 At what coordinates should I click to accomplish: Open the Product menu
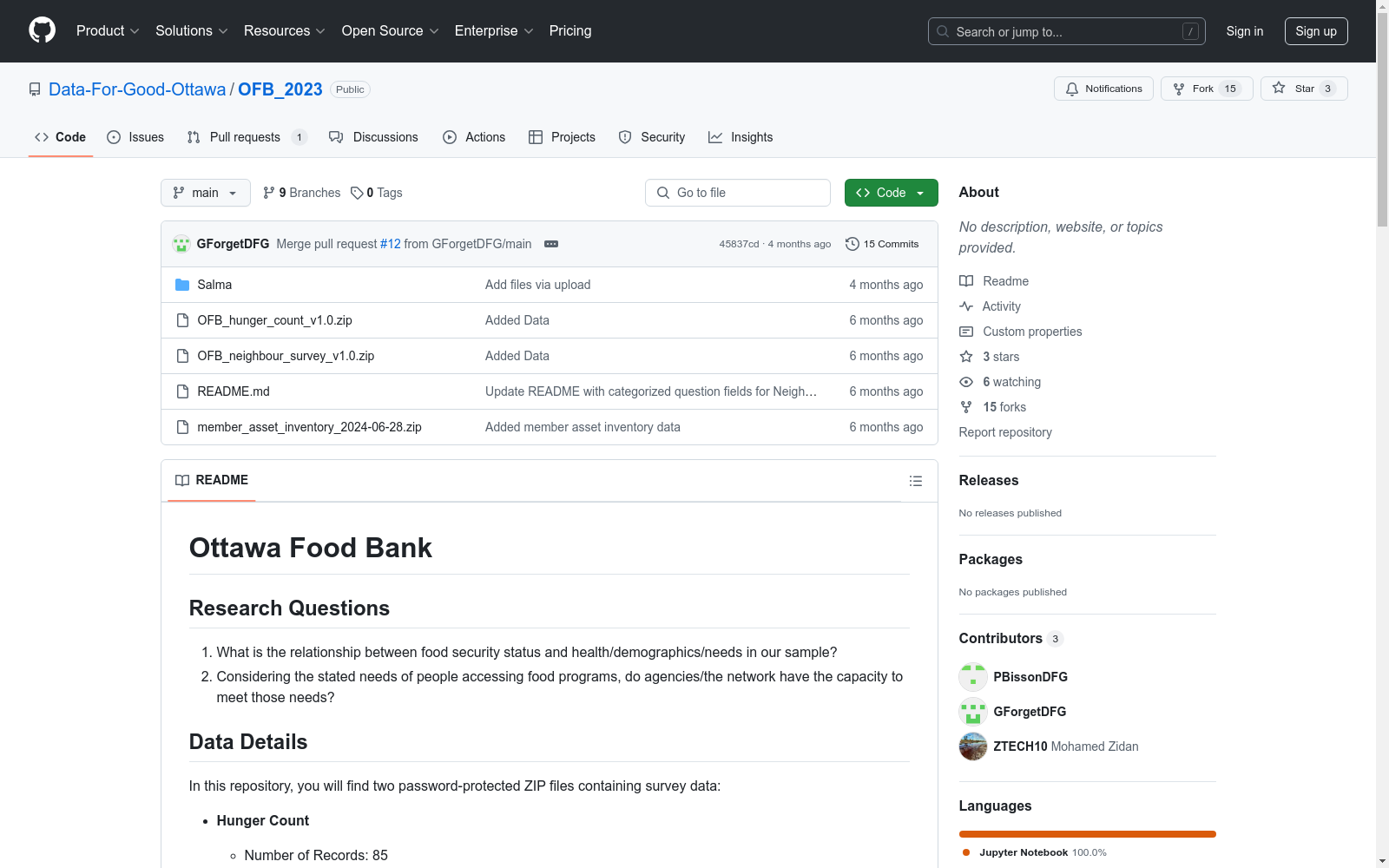click(108, 31)
